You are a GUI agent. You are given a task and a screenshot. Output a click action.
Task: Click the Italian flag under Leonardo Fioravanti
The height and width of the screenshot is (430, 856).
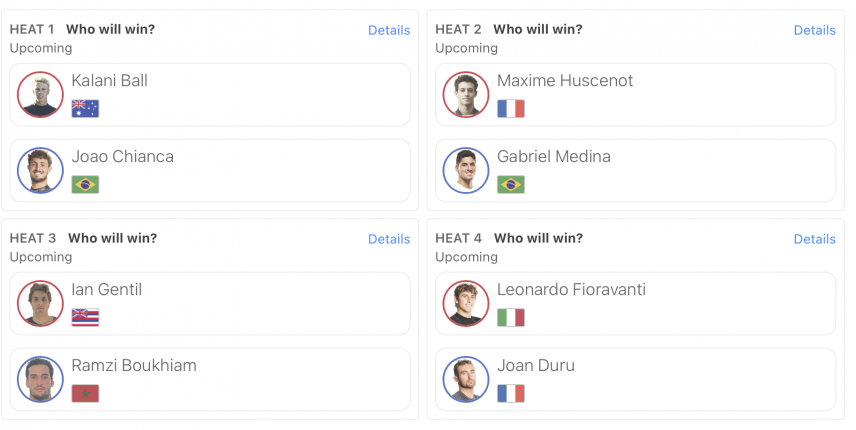[x=511, y=318]
